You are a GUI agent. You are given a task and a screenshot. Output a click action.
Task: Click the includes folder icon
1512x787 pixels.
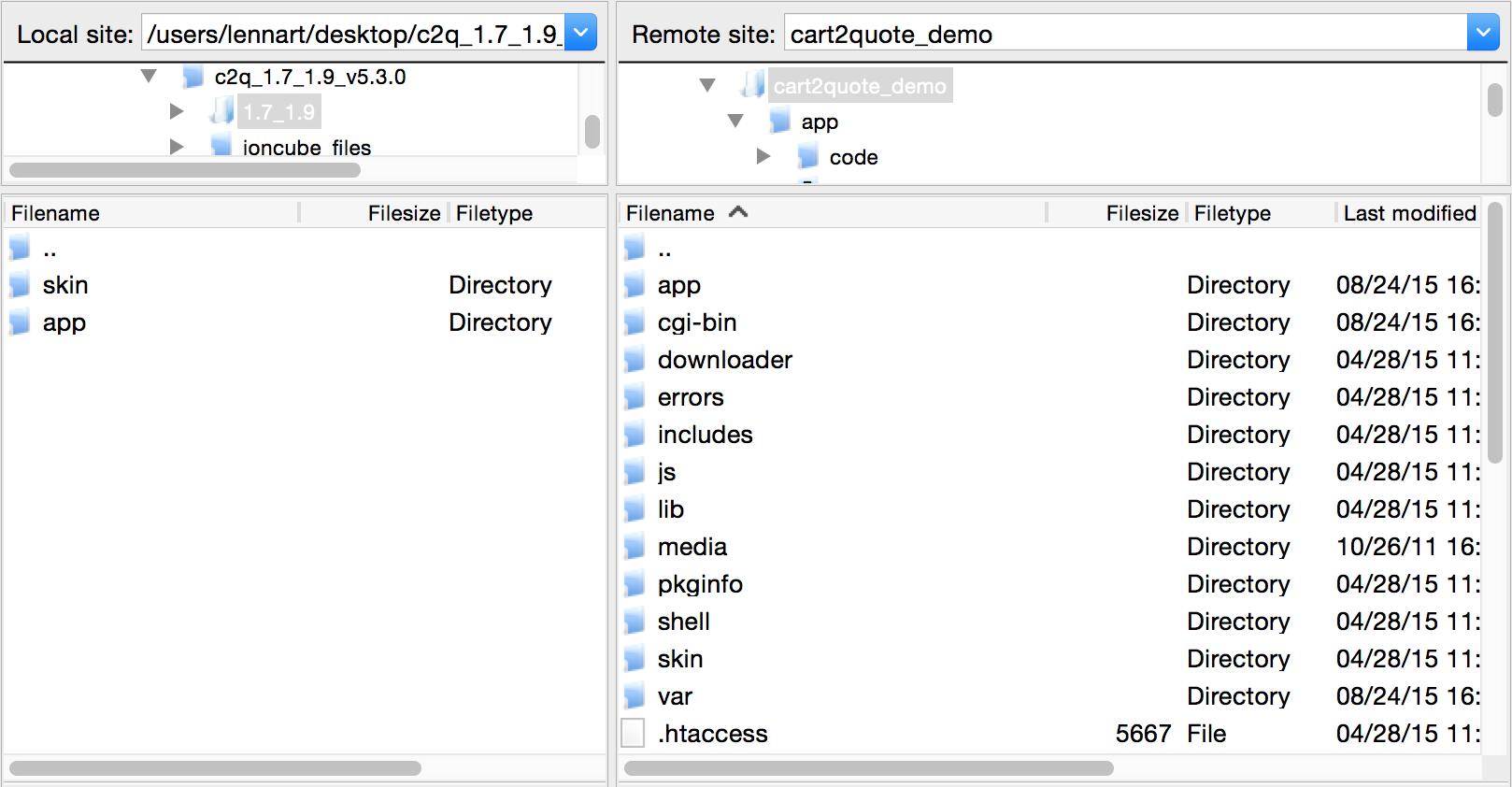635,434
